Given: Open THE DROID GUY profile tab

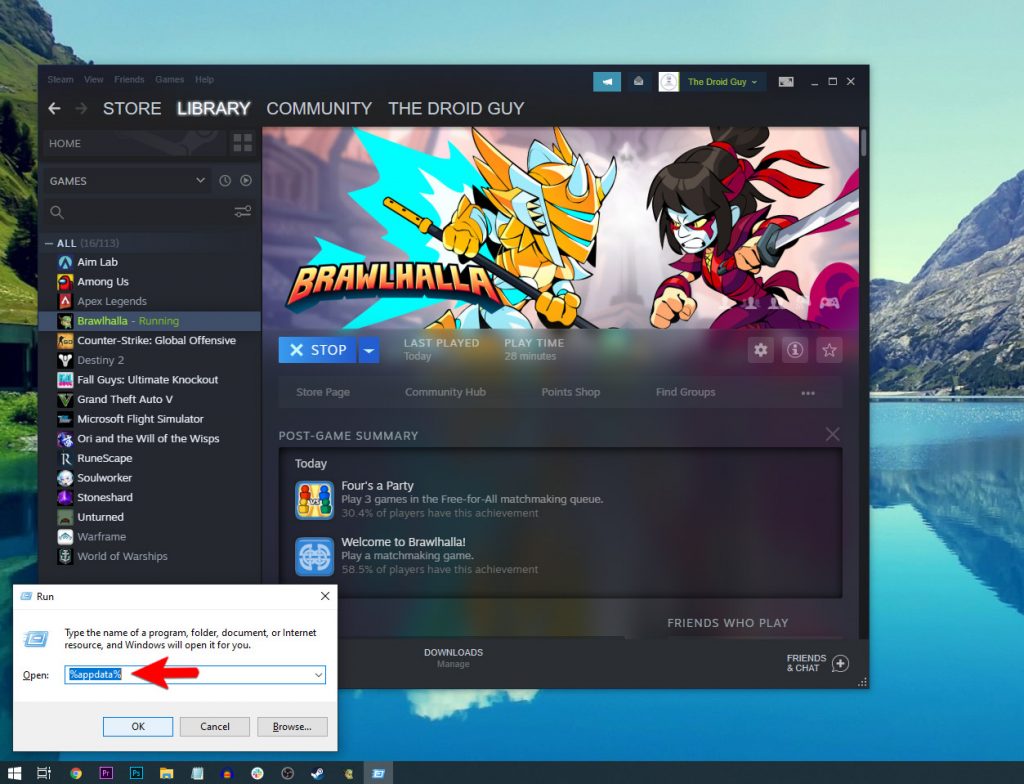Looking at the screenshot, I should [x=456, y=108].
